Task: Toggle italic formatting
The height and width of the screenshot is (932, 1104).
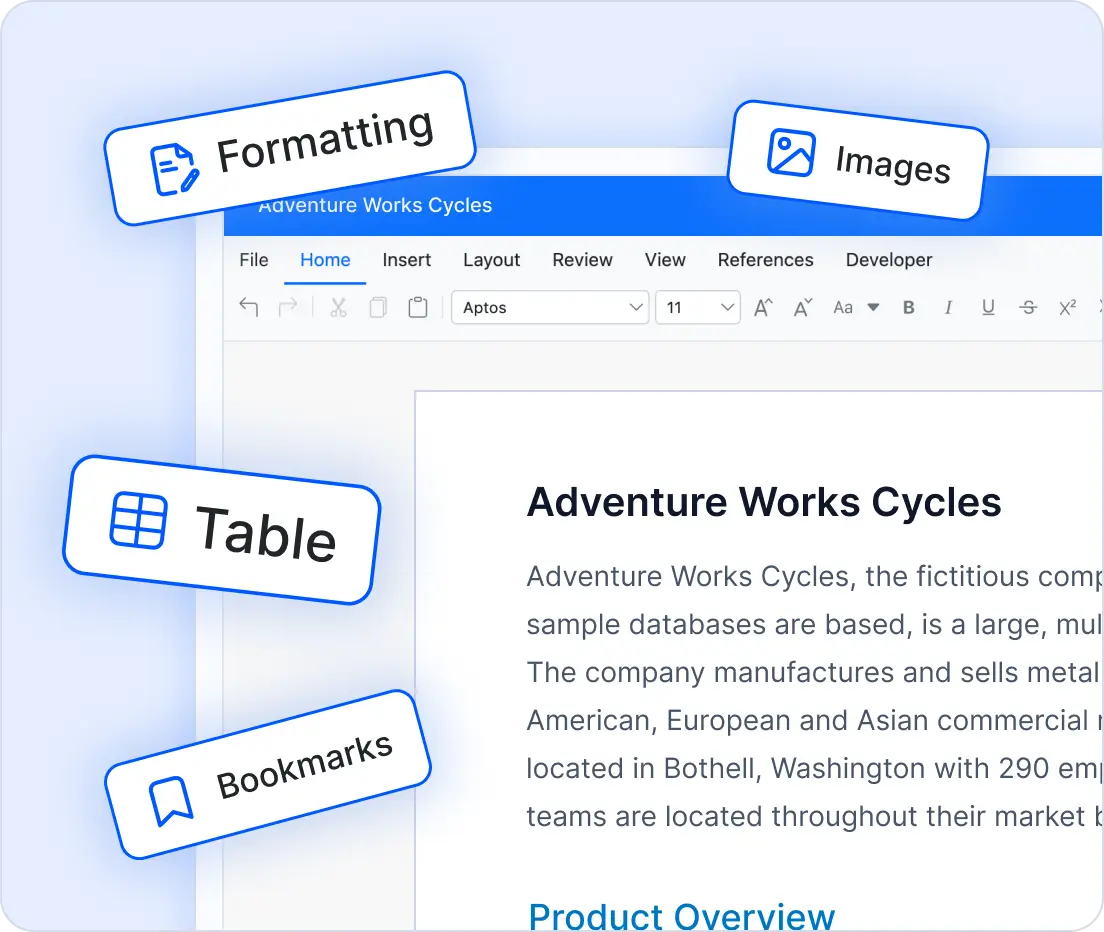Action: pyautogui.click(x=948, y=307)
